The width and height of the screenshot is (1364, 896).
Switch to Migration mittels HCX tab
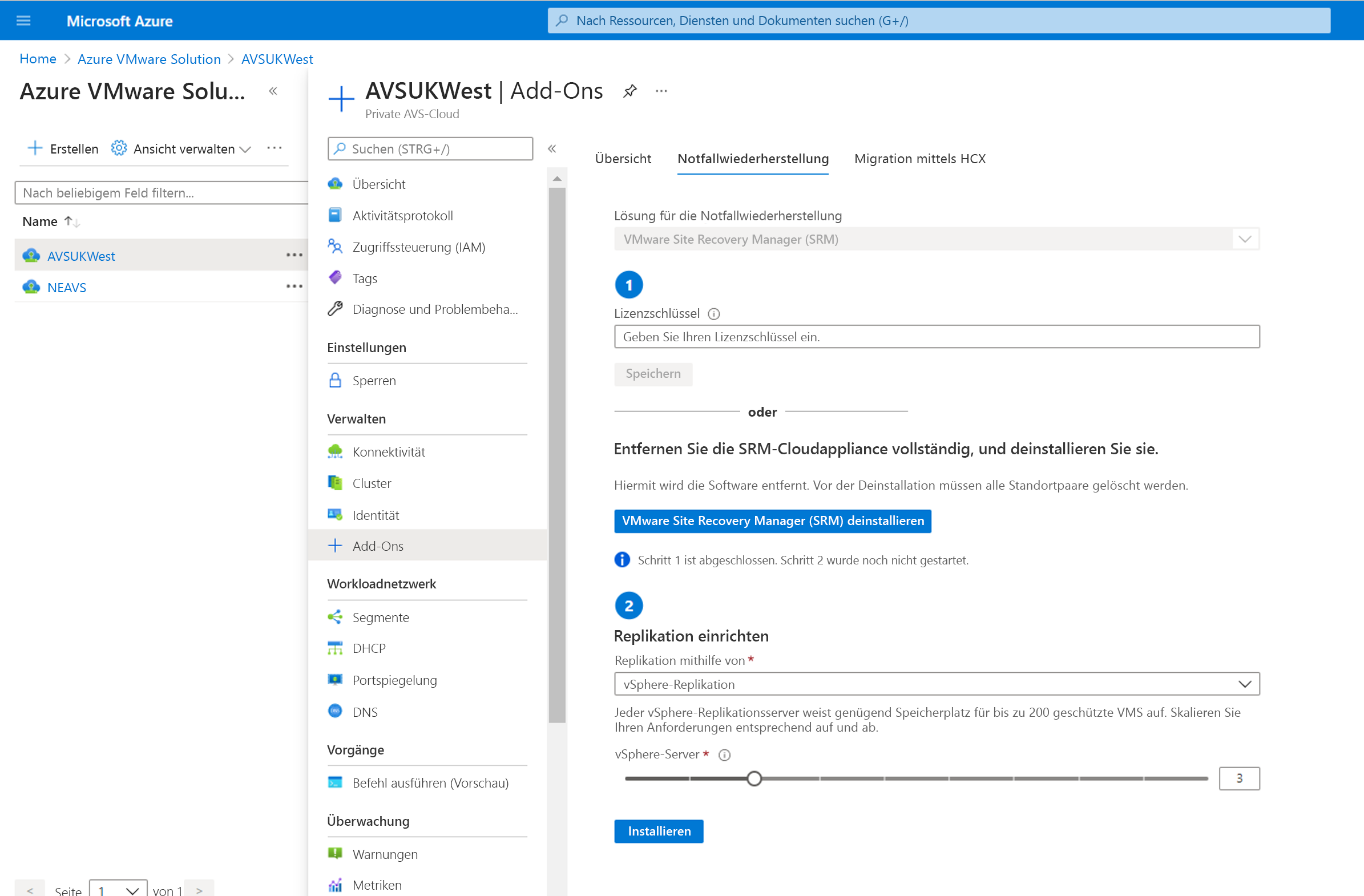point(920,159)
